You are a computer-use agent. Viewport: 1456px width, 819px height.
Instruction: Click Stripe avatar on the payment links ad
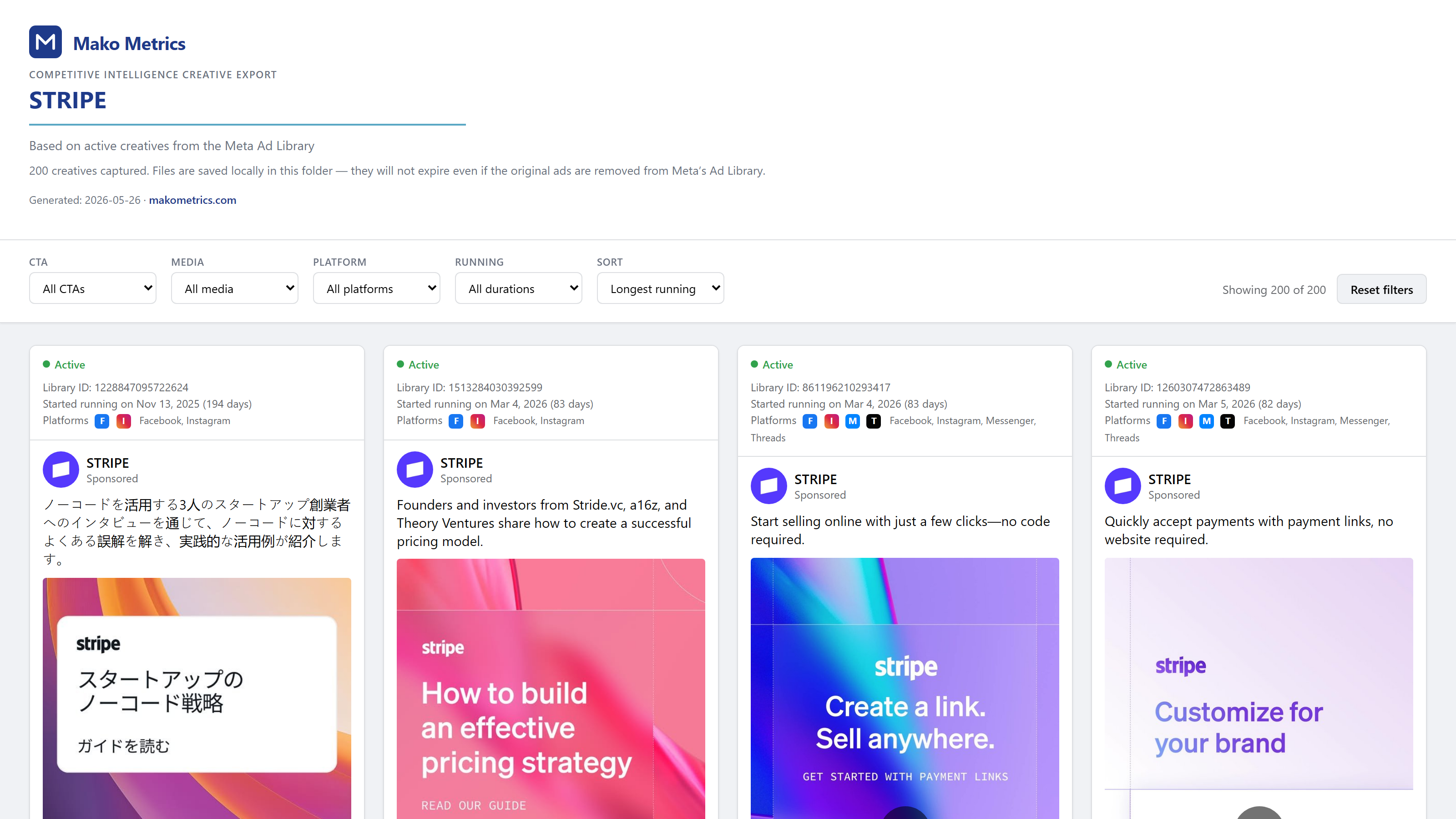coord(1122,485)
